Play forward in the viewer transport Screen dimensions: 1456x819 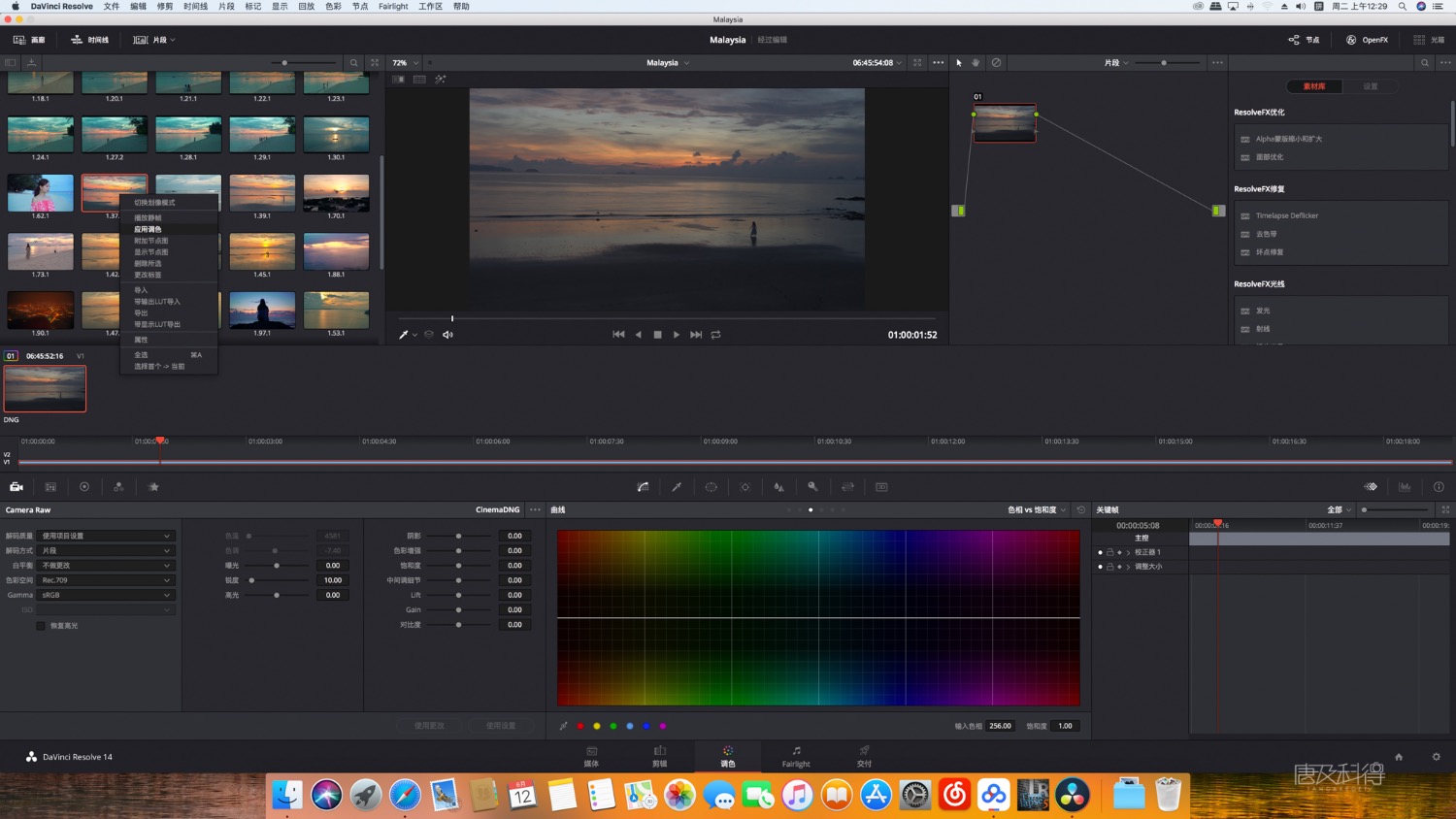click(x=677, y=335)
